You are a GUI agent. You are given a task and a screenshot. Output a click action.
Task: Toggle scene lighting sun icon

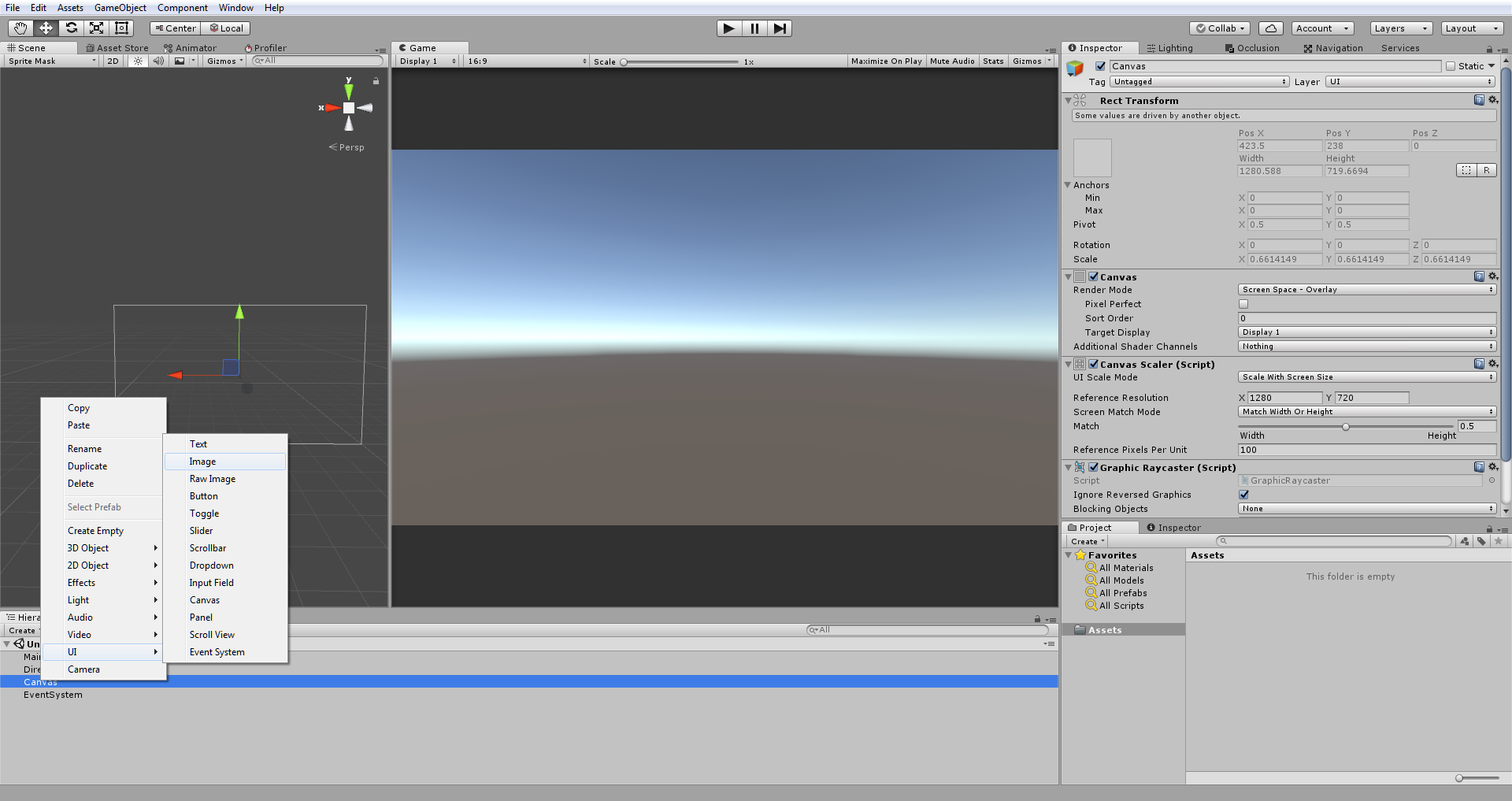[x=138, y=61]
